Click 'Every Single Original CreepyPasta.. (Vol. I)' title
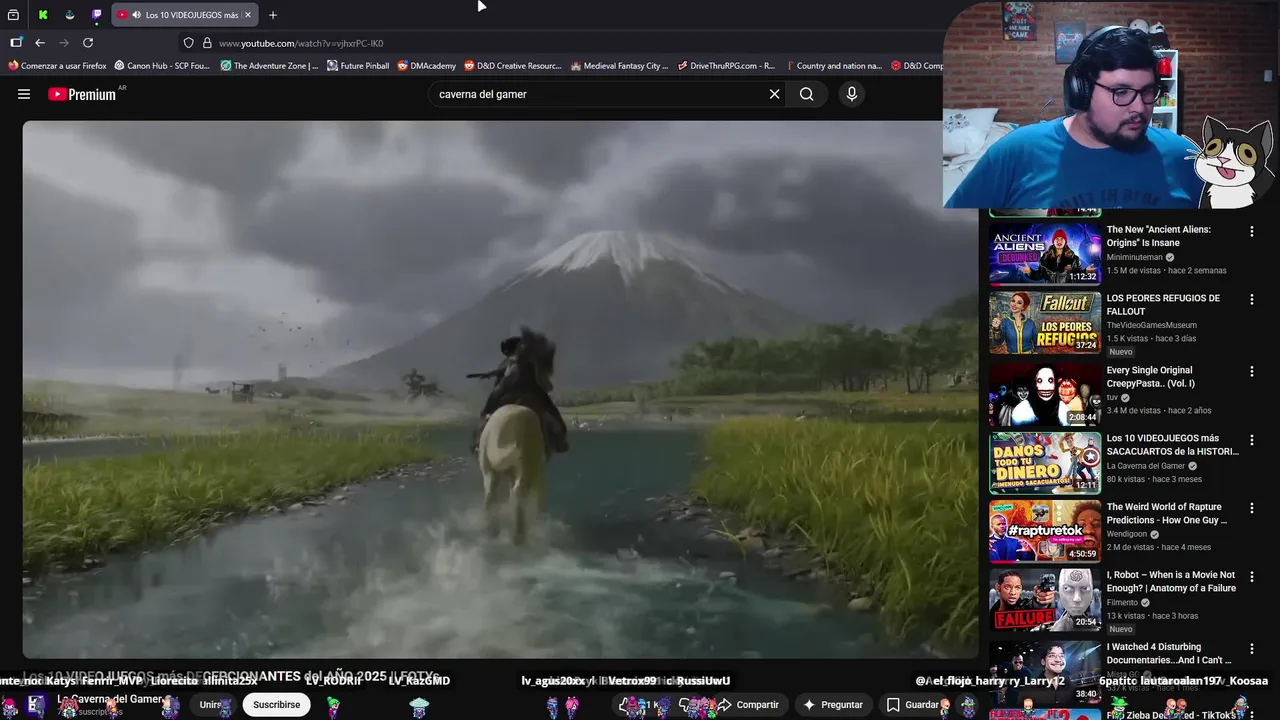This screenshot has width=1280, height=720. pos(1150,377)
